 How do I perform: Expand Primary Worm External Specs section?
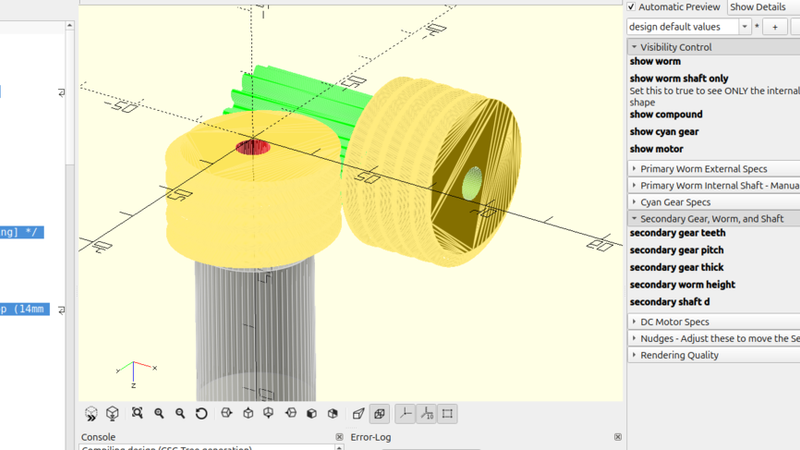click(x=634, y=169)
